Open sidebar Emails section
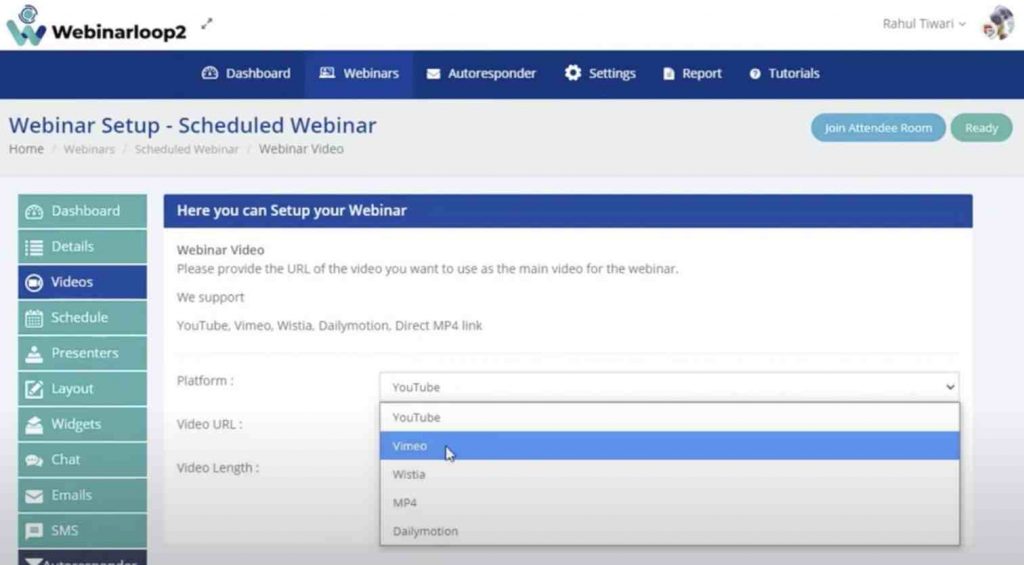This screenshot has width=1024, height=565. (x=82, y=495)
